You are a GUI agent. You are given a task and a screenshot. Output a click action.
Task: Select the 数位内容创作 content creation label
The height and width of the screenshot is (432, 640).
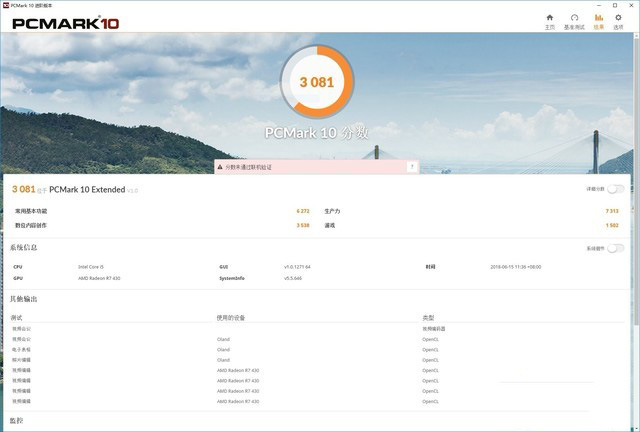coord(31,225)
